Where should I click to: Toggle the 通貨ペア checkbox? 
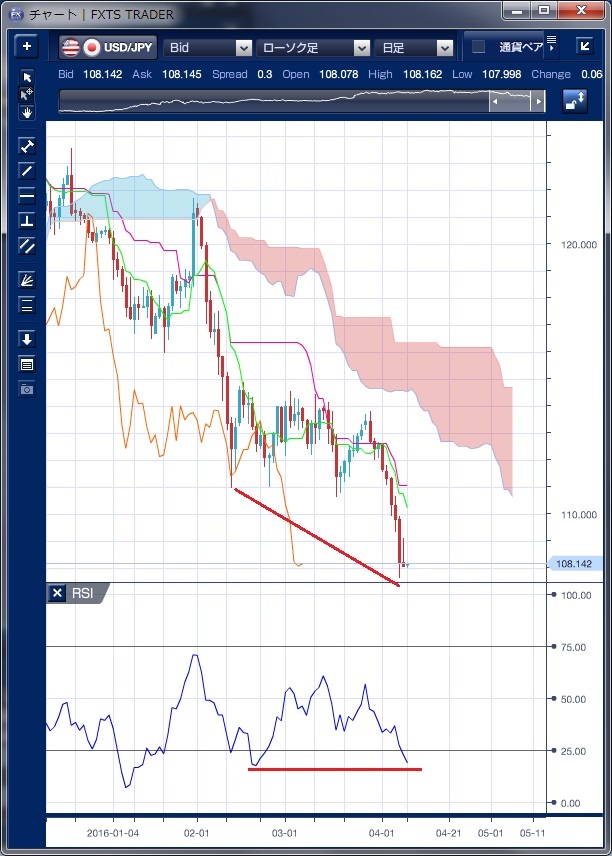(479, 47)
